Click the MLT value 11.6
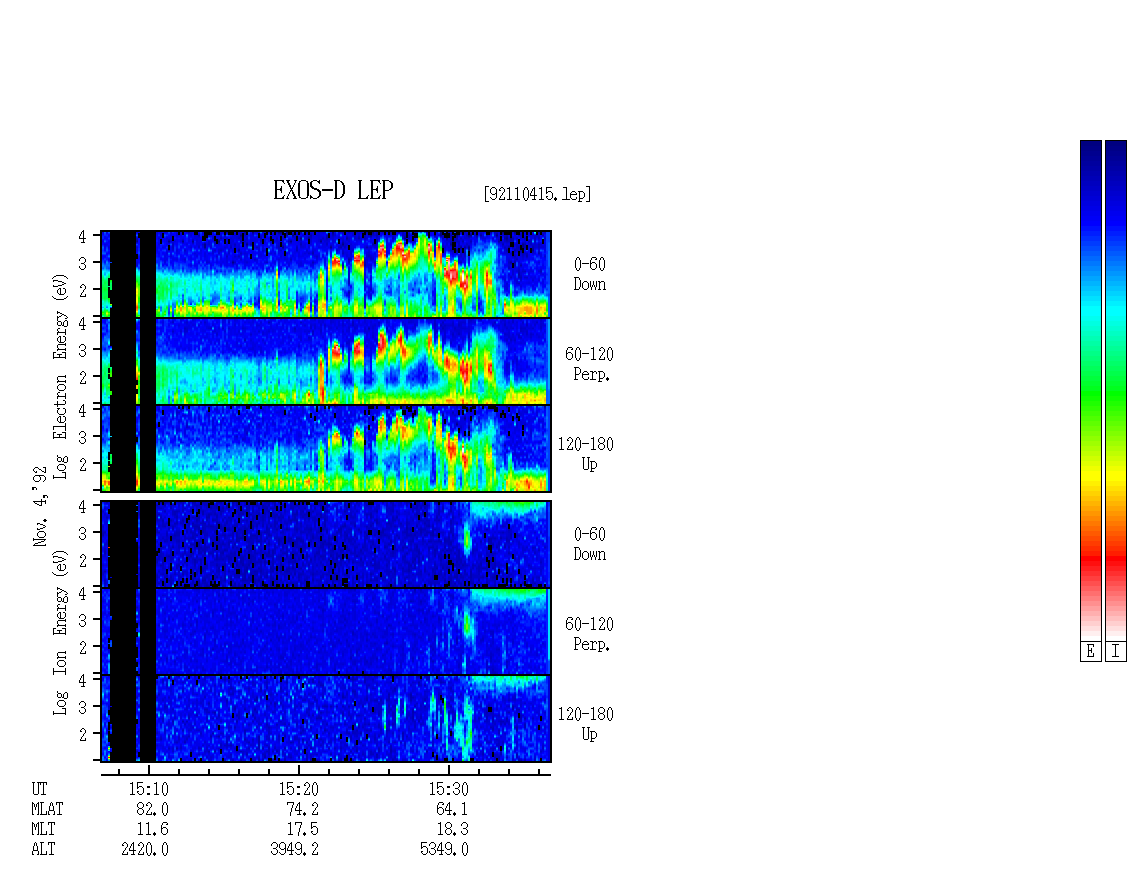The width and height of the screenshot is (1130, 875). (152, 830)
